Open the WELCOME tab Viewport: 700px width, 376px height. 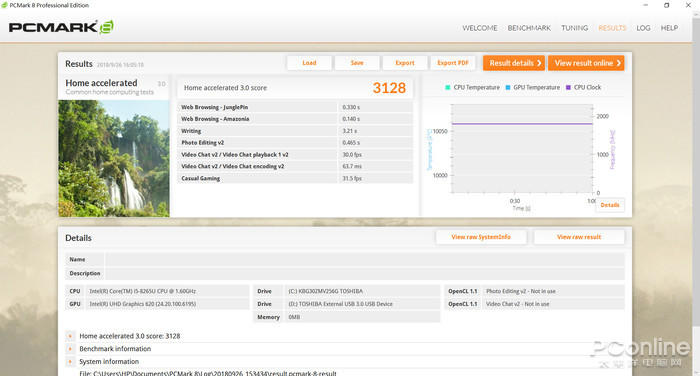(x=479, y=28)
